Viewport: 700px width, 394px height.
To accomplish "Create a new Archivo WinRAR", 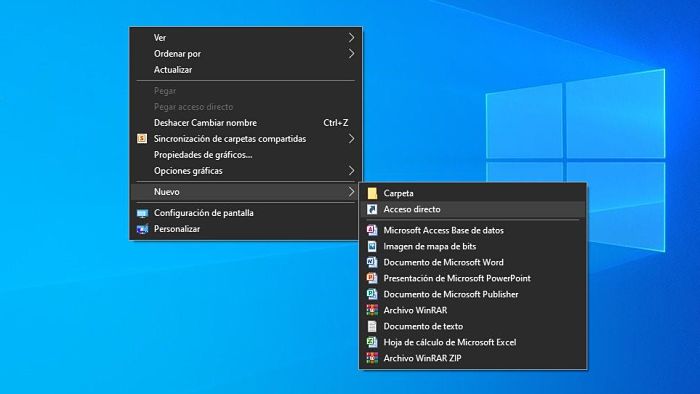I will click(473, 310).
